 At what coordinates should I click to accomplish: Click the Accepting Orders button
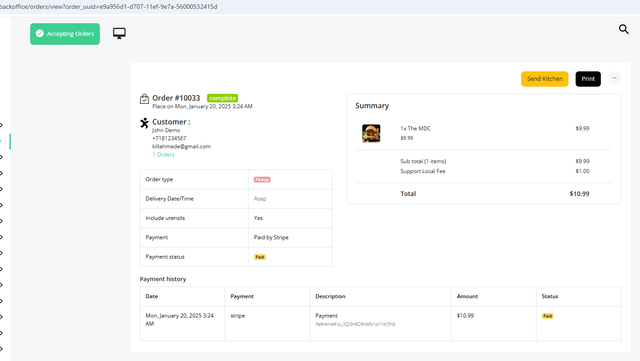click(65, 34)
